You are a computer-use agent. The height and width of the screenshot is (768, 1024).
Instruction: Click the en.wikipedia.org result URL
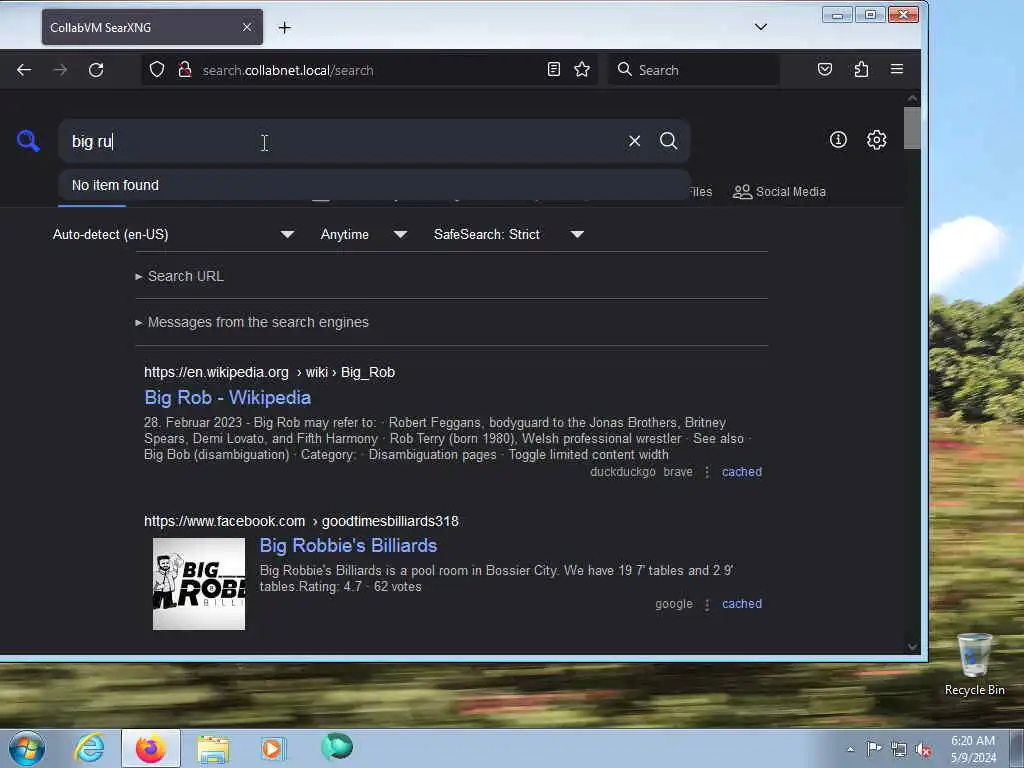pyautogui.click(x=269, y=372)
